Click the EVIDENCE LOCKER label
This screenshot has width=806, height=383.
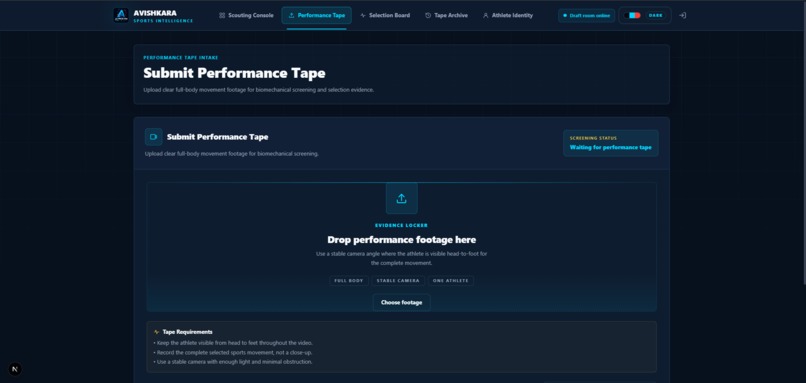tap(401, 225)
